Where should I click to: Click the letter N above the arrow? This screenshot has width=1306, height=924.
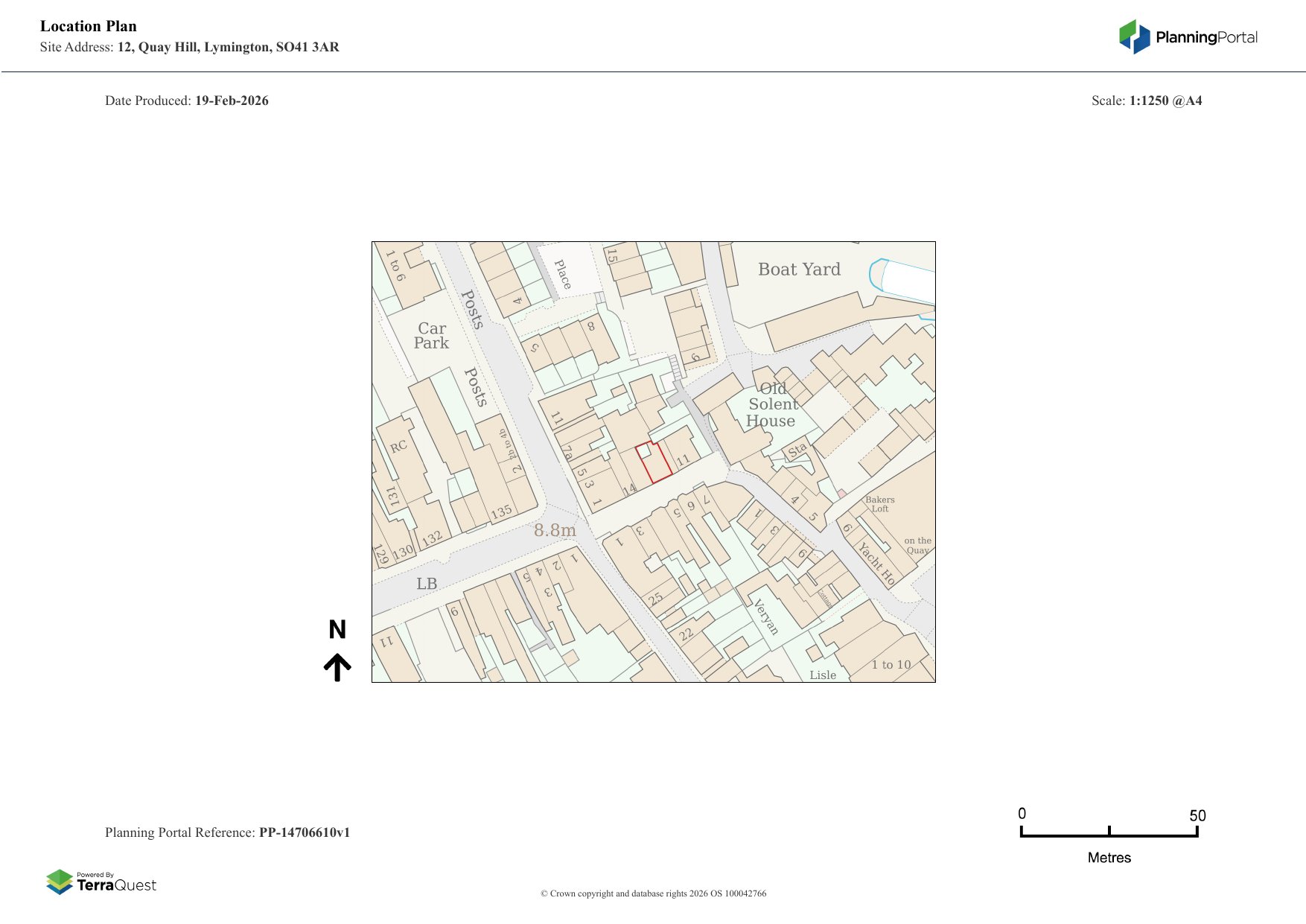[337, 630]
